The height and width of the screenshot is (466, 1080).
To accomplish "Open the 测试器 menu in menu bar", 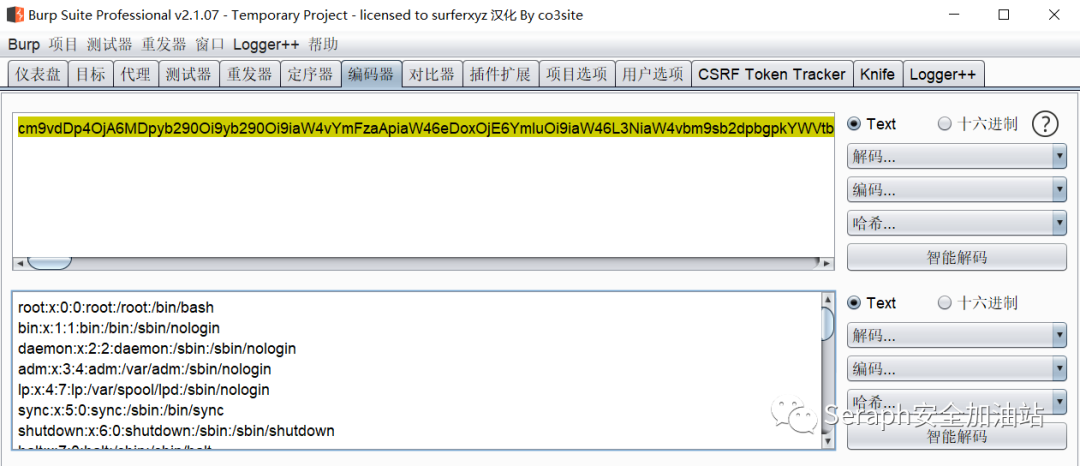I will (x=110, y=45).
